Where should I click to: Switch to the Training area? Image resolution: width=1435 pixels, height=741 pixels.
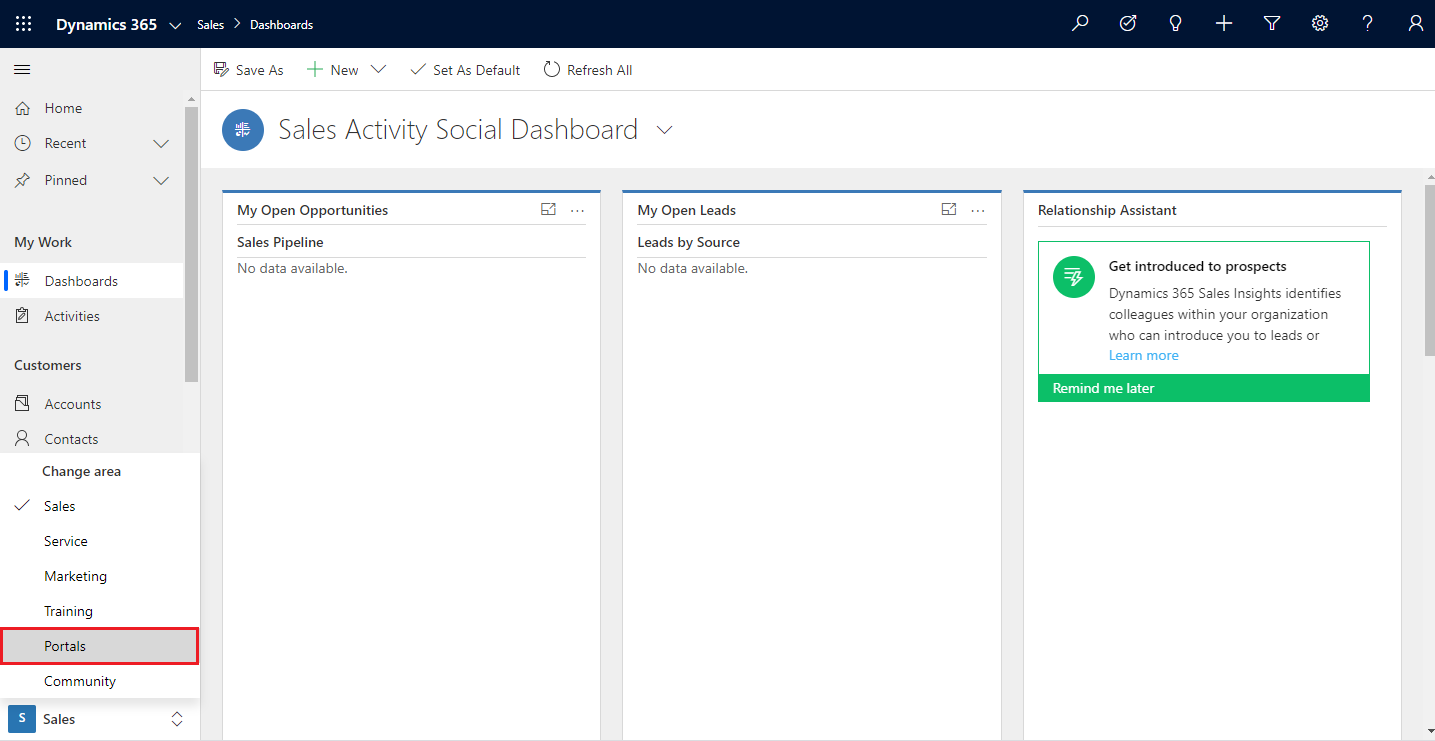point(100,611)
